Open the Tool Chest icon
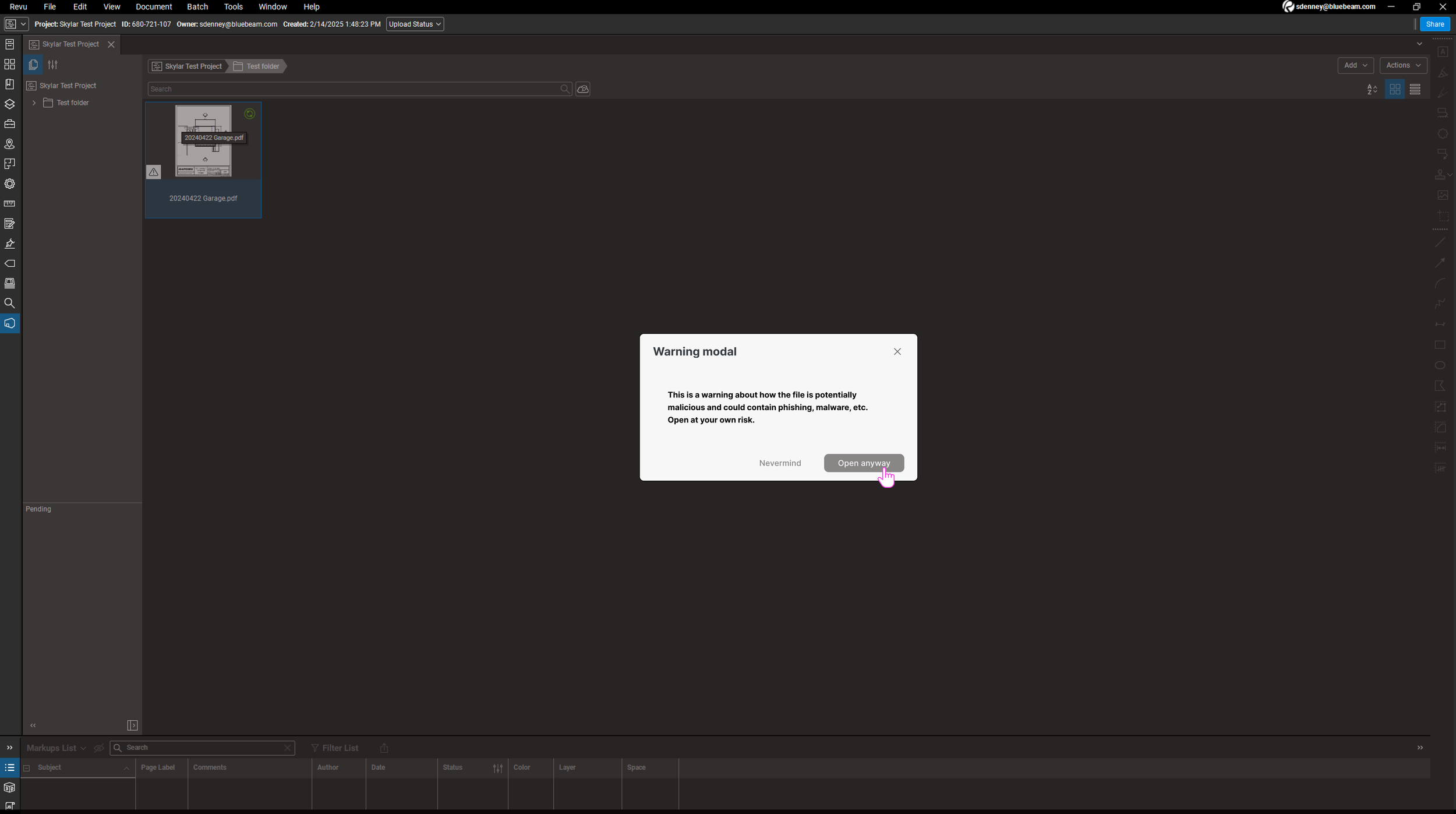1456x814 pixels. point(9,124)
